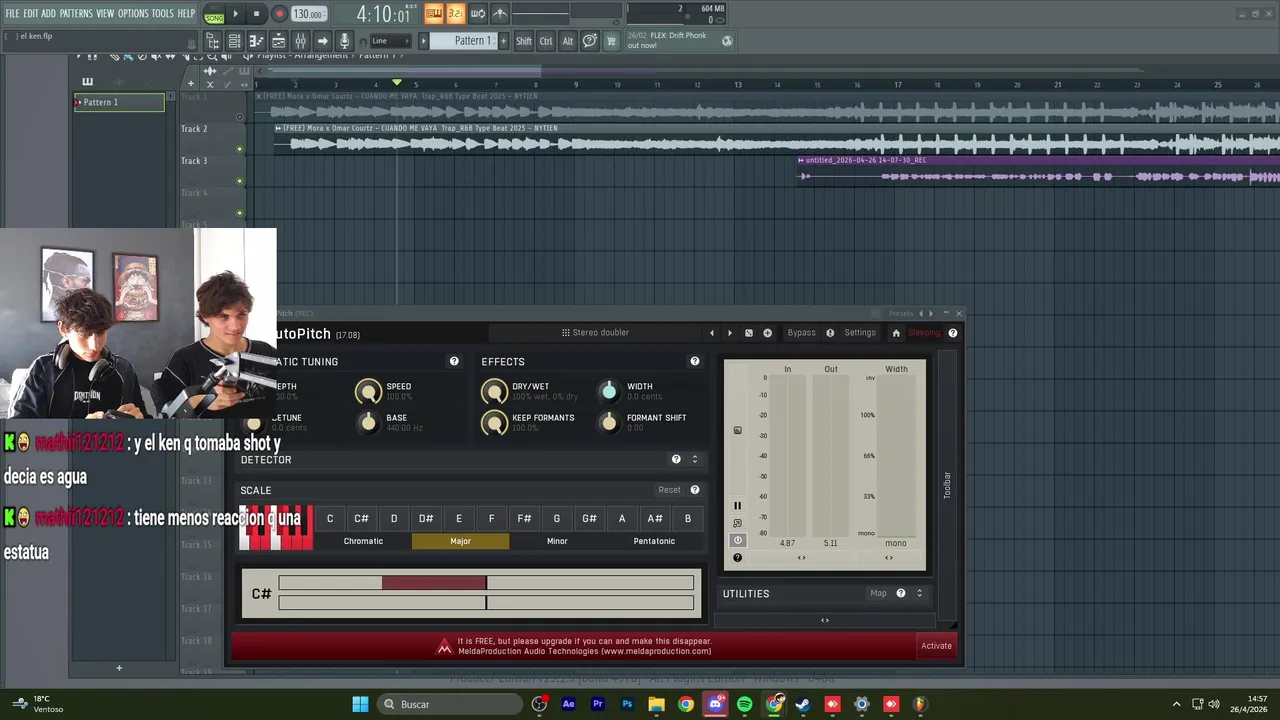Select Chromatic scale type

tap(363, 541)
